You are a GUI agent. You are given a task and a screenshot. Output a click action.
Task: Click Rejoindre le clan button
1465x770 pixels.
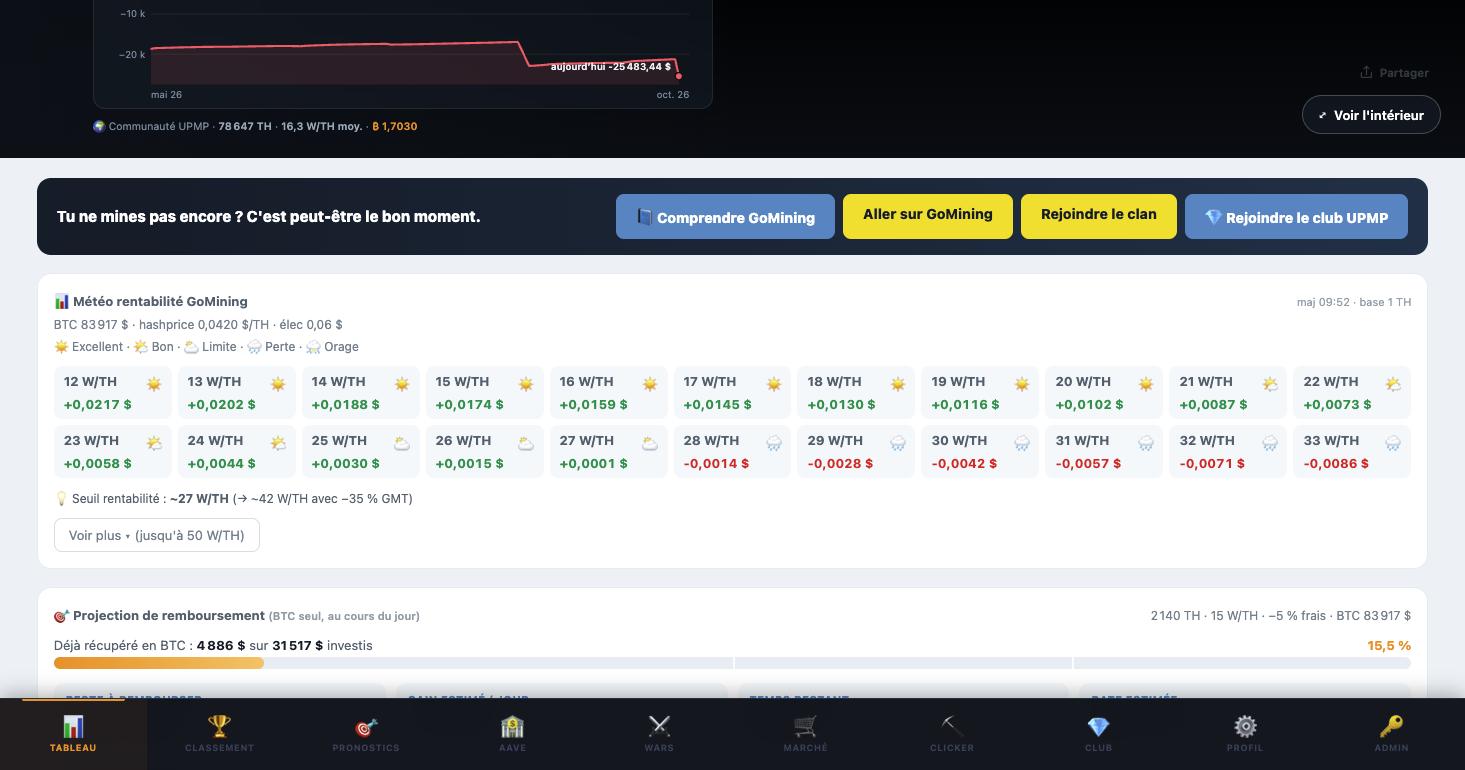(1099, 216)
